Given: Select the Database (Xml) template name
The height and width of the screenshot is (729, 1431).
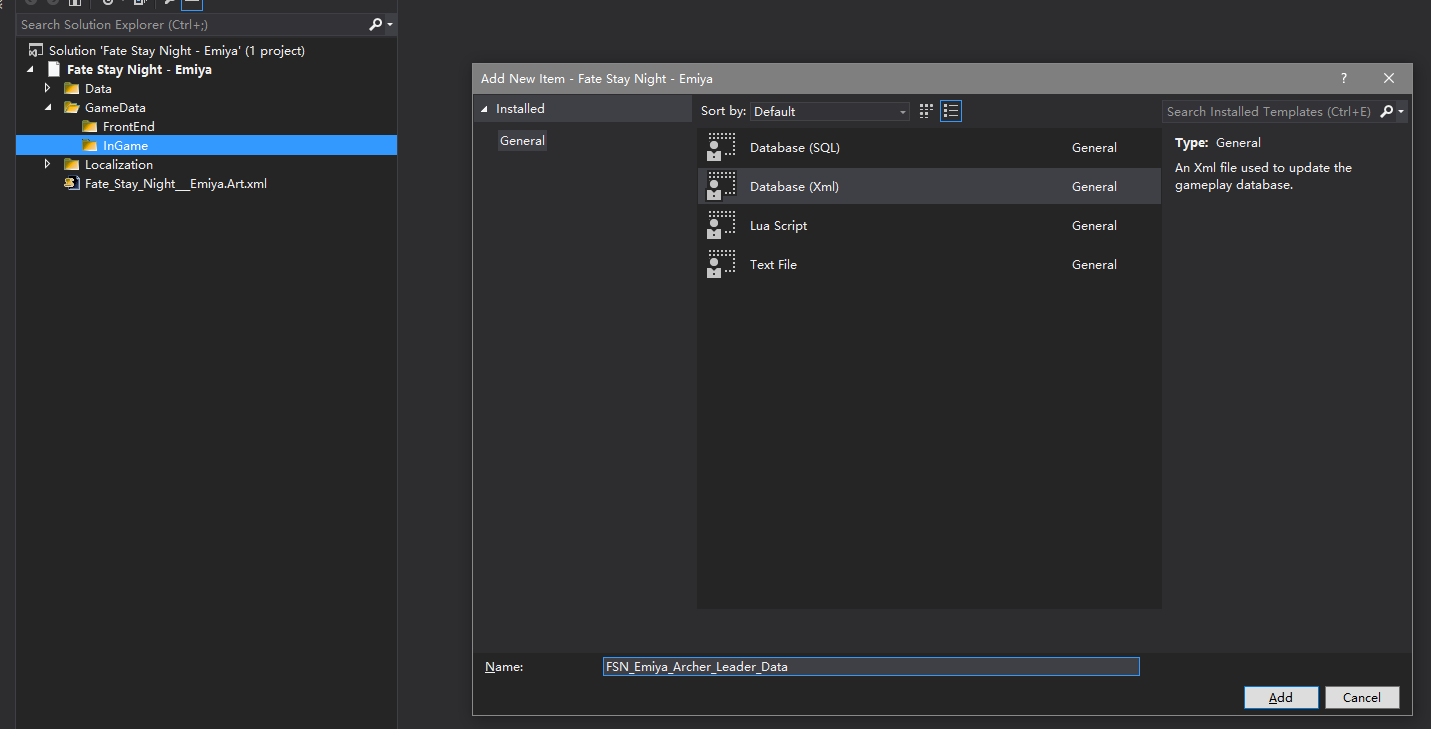Looking at the screenshot, I should 794,187.
